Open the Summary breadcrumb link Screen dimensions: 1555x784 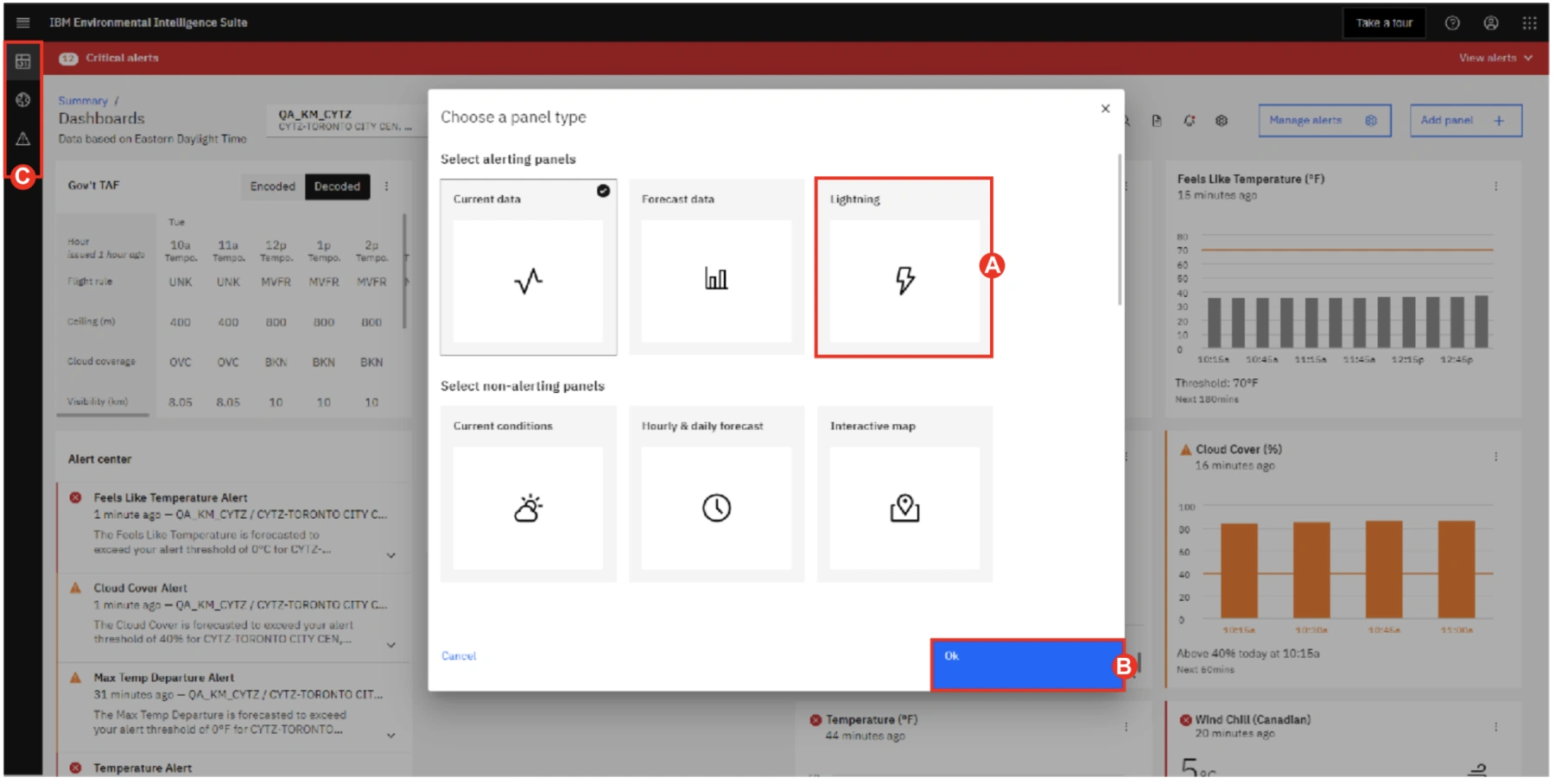pos(83,101)
